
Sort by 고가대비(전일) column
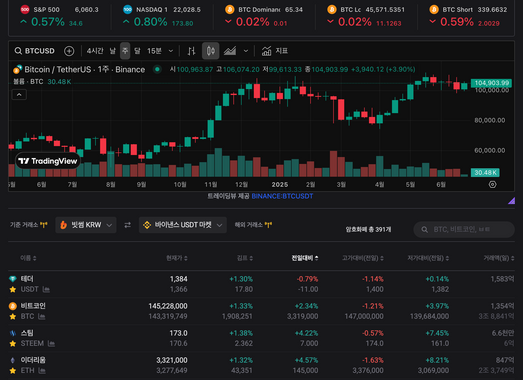tap(363, 258)
